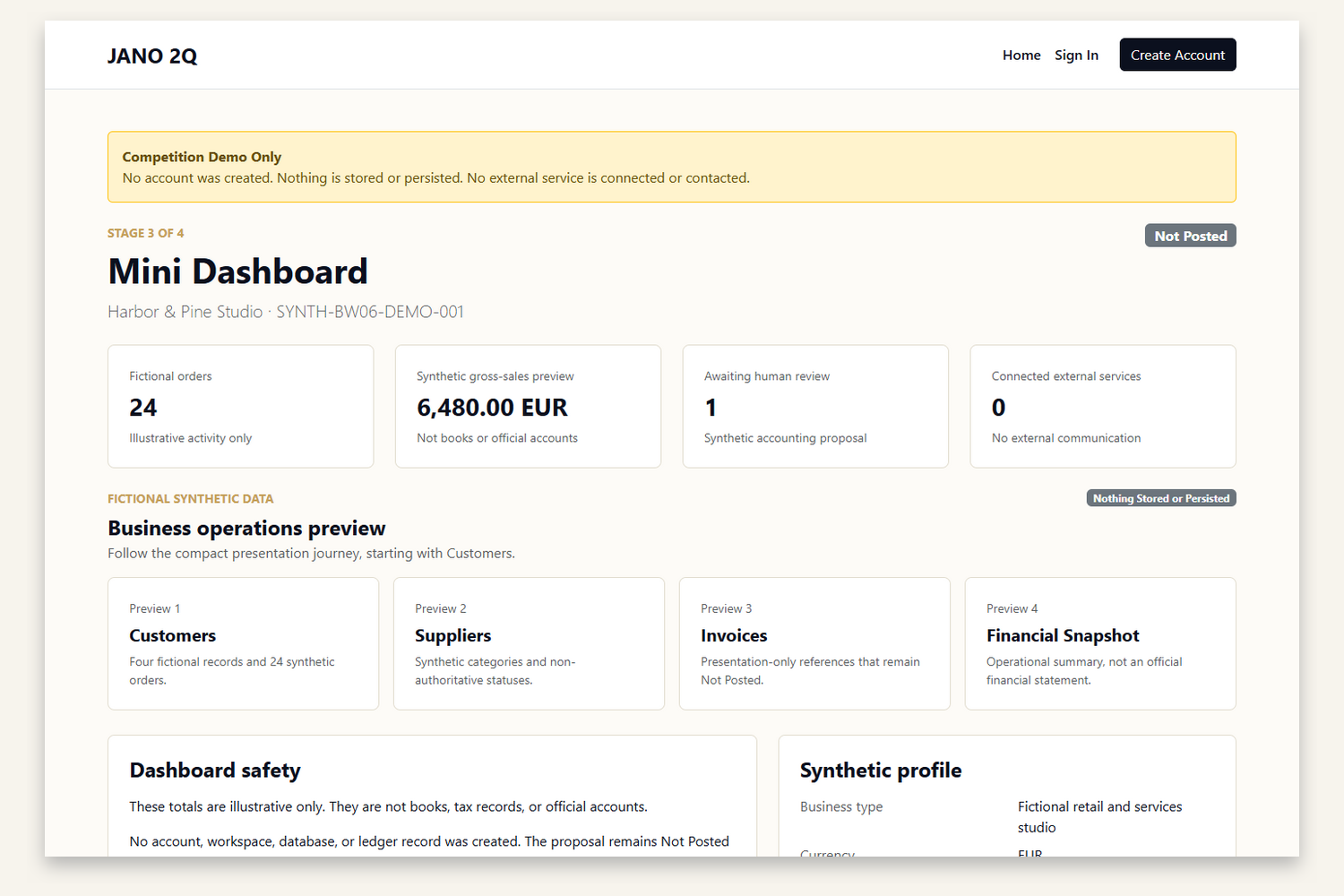The width and height of the screenshot is (1344, 896).
Task: Click the Business operations preview heading
Action: click(x=246, y=528)
